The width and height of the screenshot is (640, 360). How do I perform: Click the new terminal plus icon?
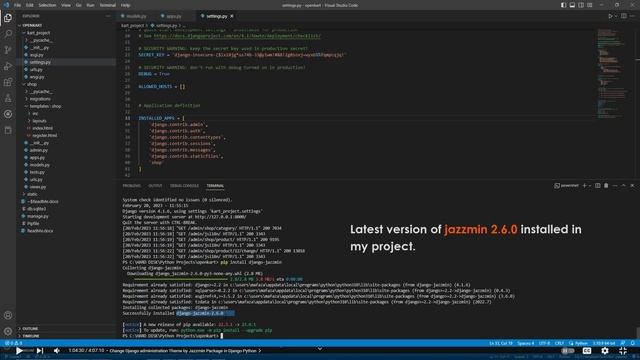pyautogui.click(x=584, y=186)
